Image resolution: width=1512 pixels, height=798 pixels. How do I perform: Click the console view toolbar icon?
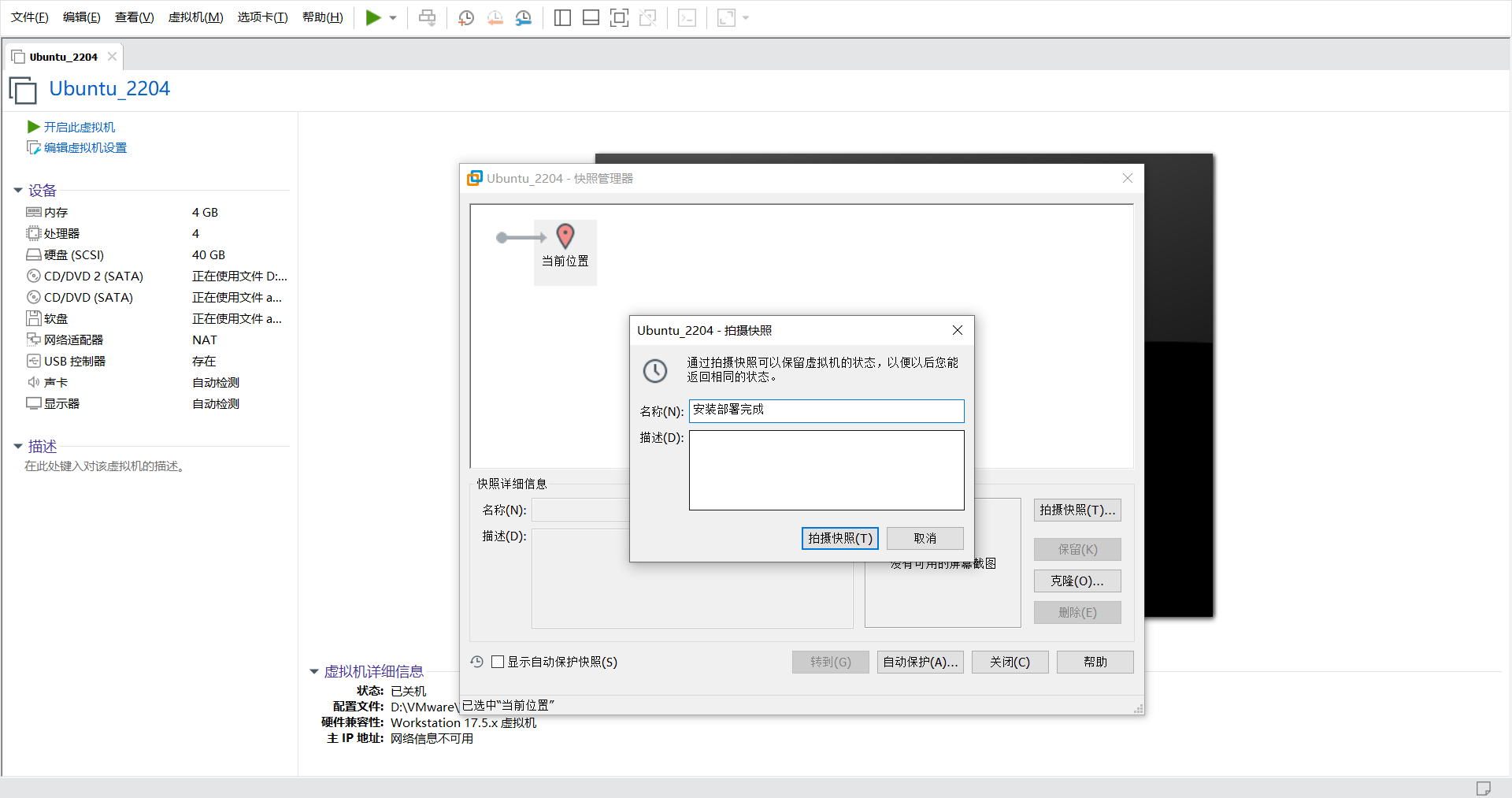[x=687, y=17]
